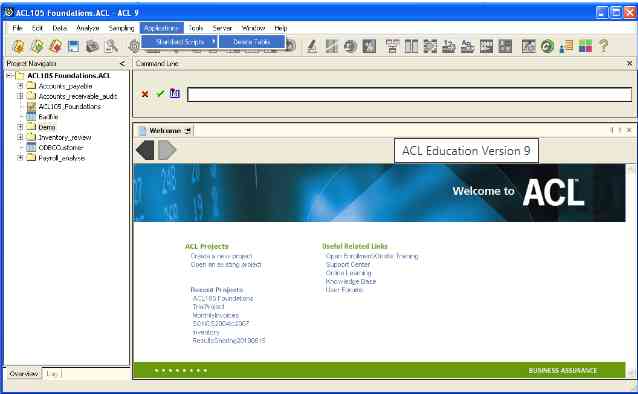Expand the Inventory_review folder
The image size is (638, 394).
pos(20,137)
